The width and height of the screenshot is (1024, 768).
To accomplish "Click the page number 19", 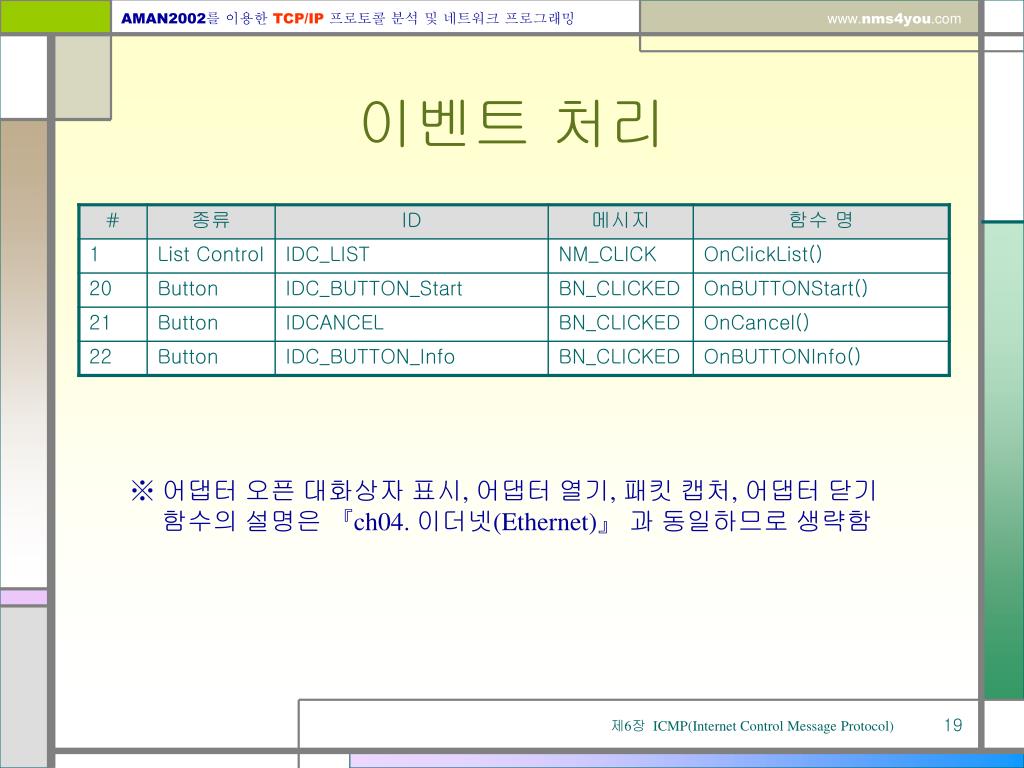I will point(953,725).
